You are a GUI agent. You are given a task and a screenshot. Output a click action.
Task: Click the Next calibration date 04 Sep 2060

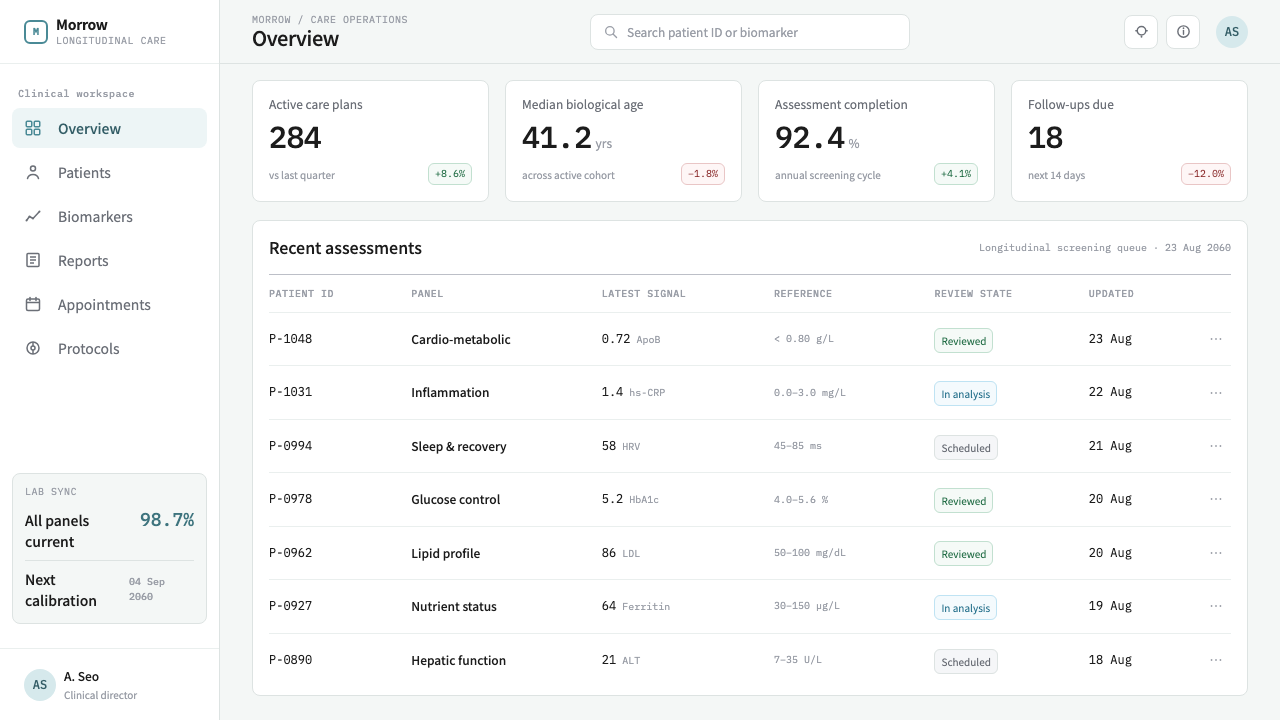(148, 589)
